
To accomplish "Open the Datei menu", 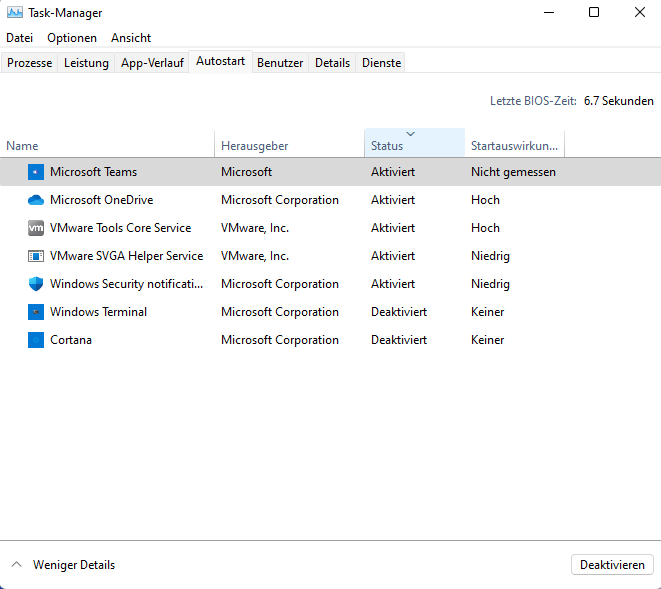I will pyautogui.click(x=20, y=38).
